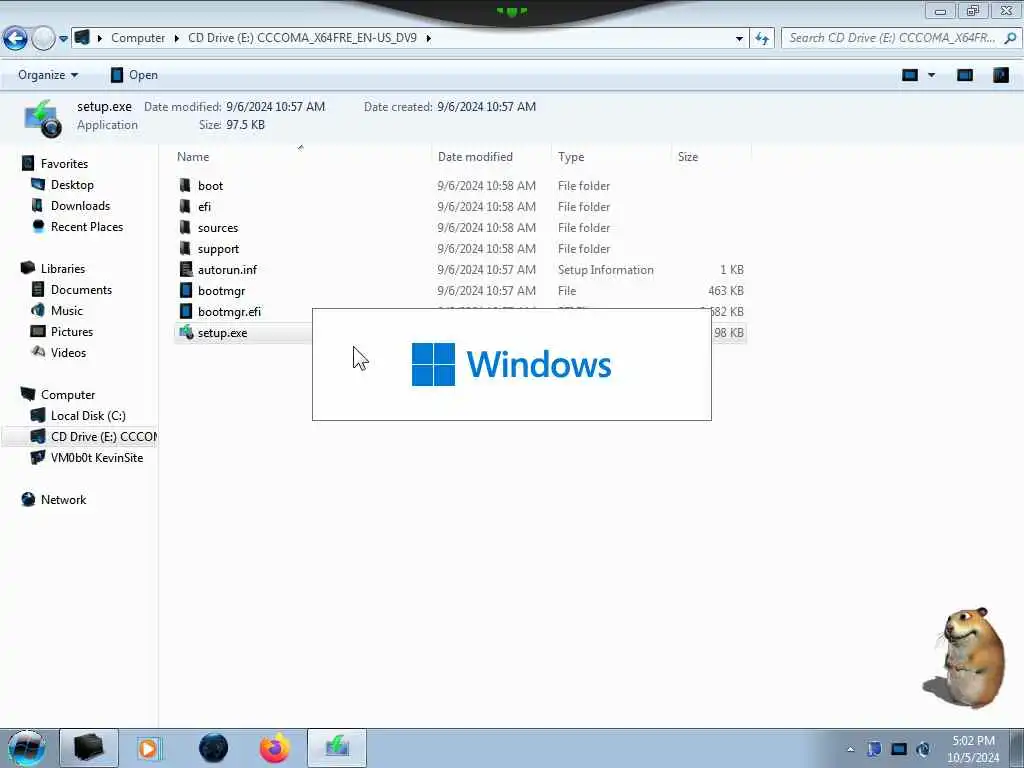Open the Videos library
Screen dimensions: 1024x768
coord(68,353)
